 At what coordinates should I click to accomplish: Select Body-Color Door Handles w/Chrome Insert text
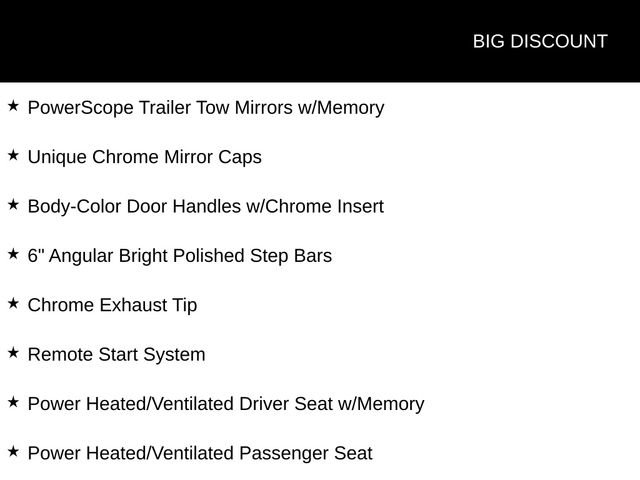click(x=206, y=207)
